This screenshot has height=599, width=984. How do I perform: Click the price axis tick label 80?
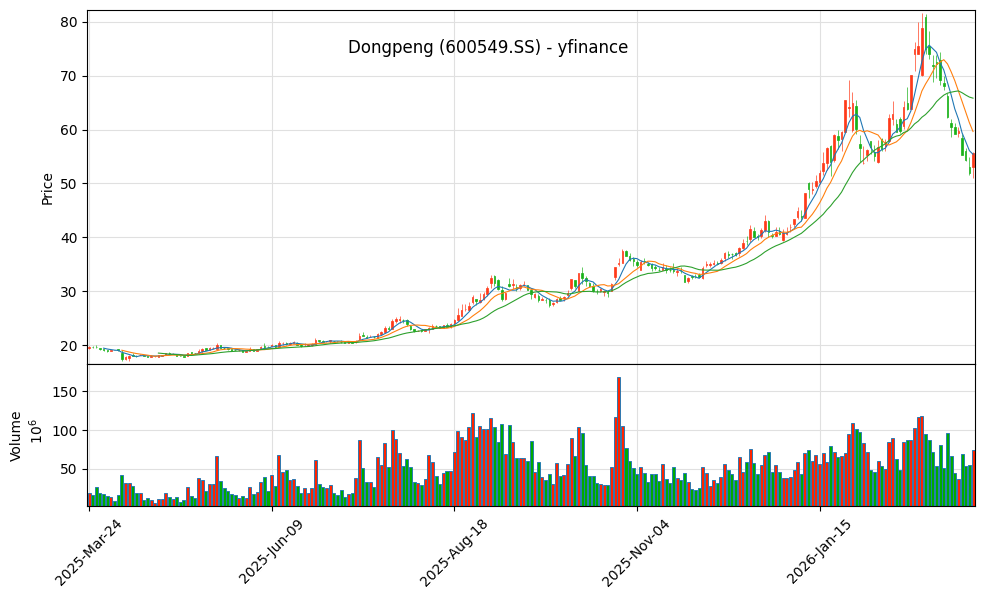(x=68, y=23)
